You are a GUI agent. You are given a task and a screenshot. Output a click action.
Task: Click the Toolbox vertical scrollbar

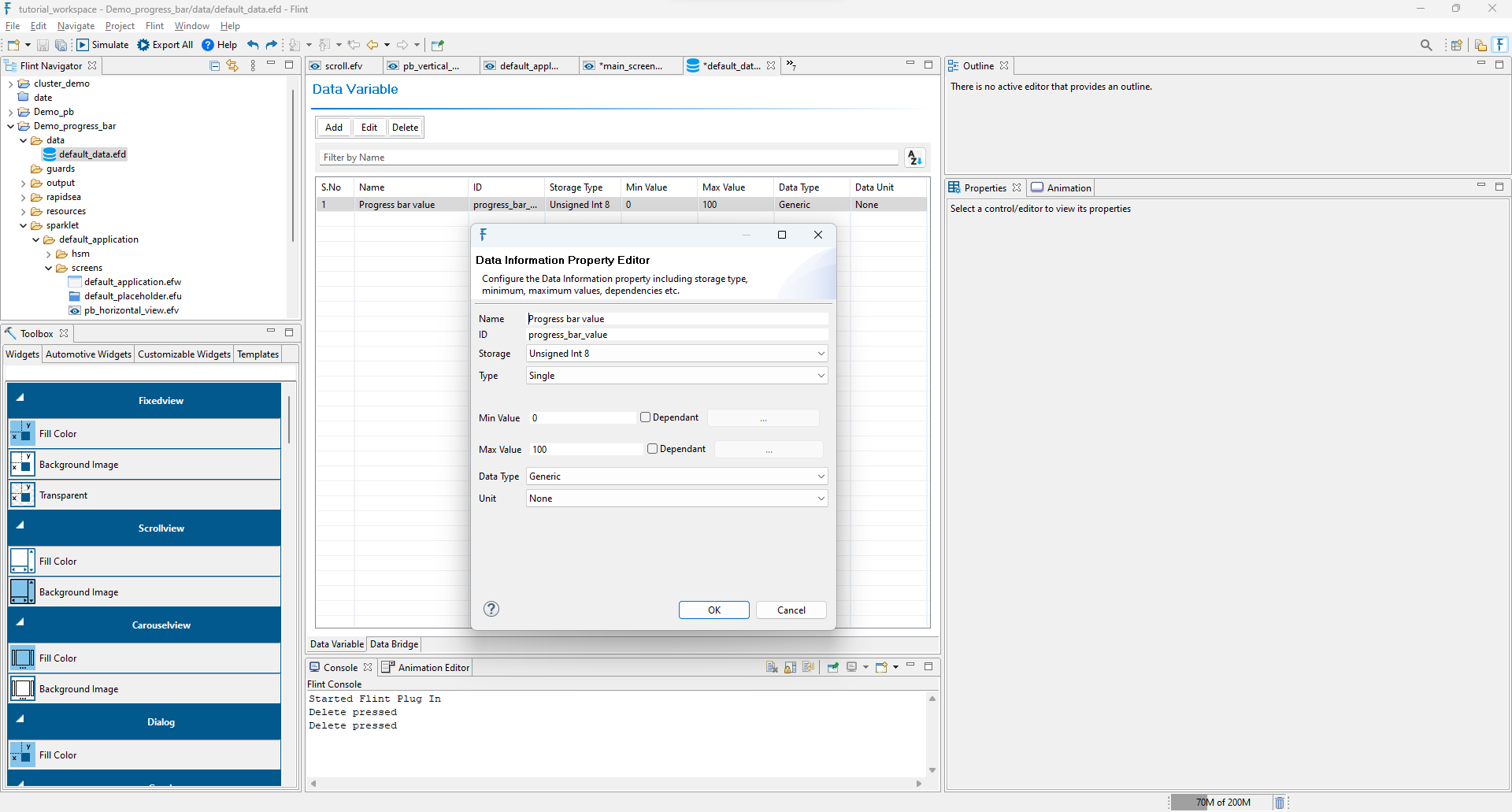click(289, 421)
